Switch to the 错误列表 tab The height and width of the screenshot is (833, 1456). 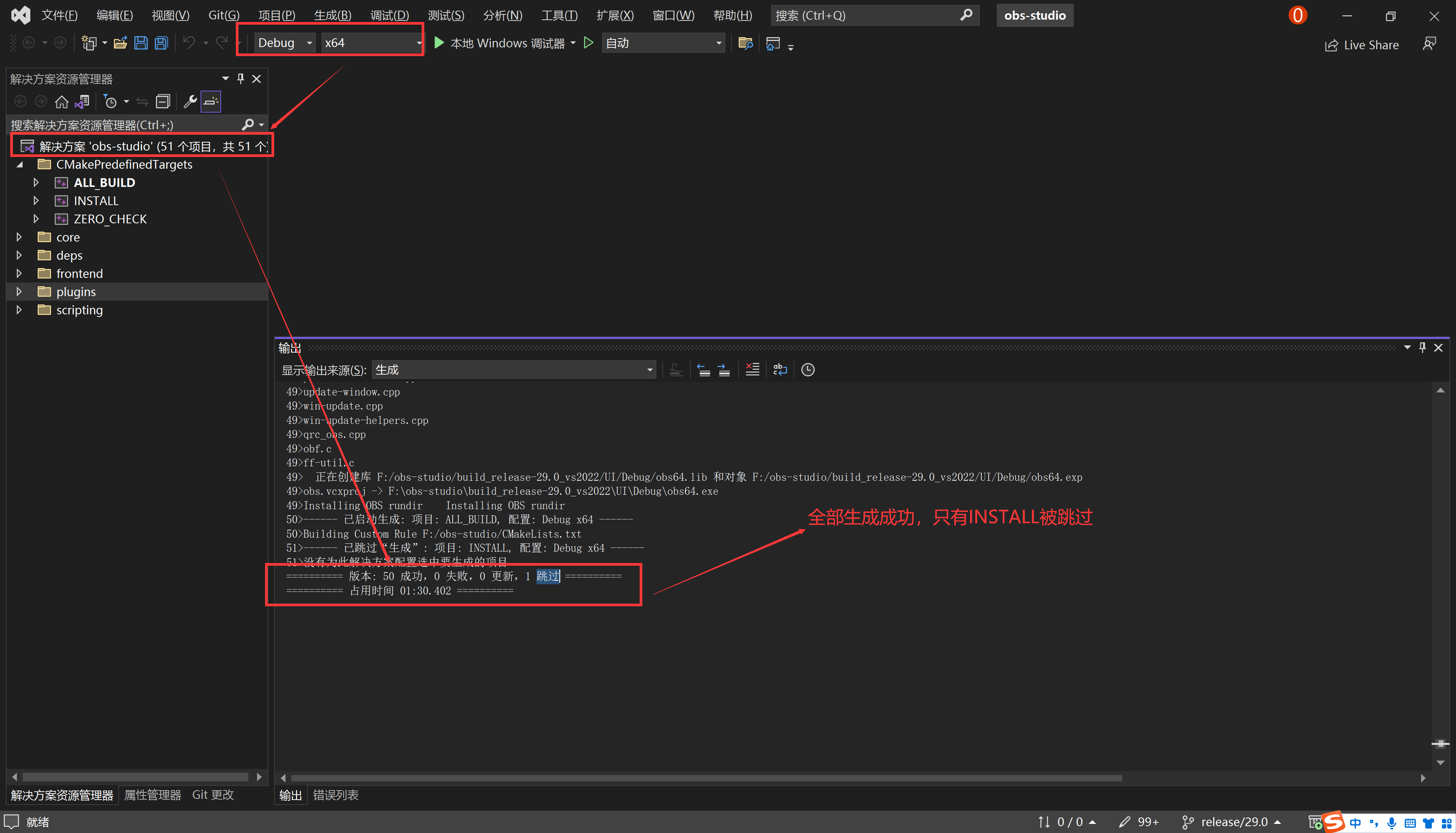pyautogui.click(x=336, y=795)
